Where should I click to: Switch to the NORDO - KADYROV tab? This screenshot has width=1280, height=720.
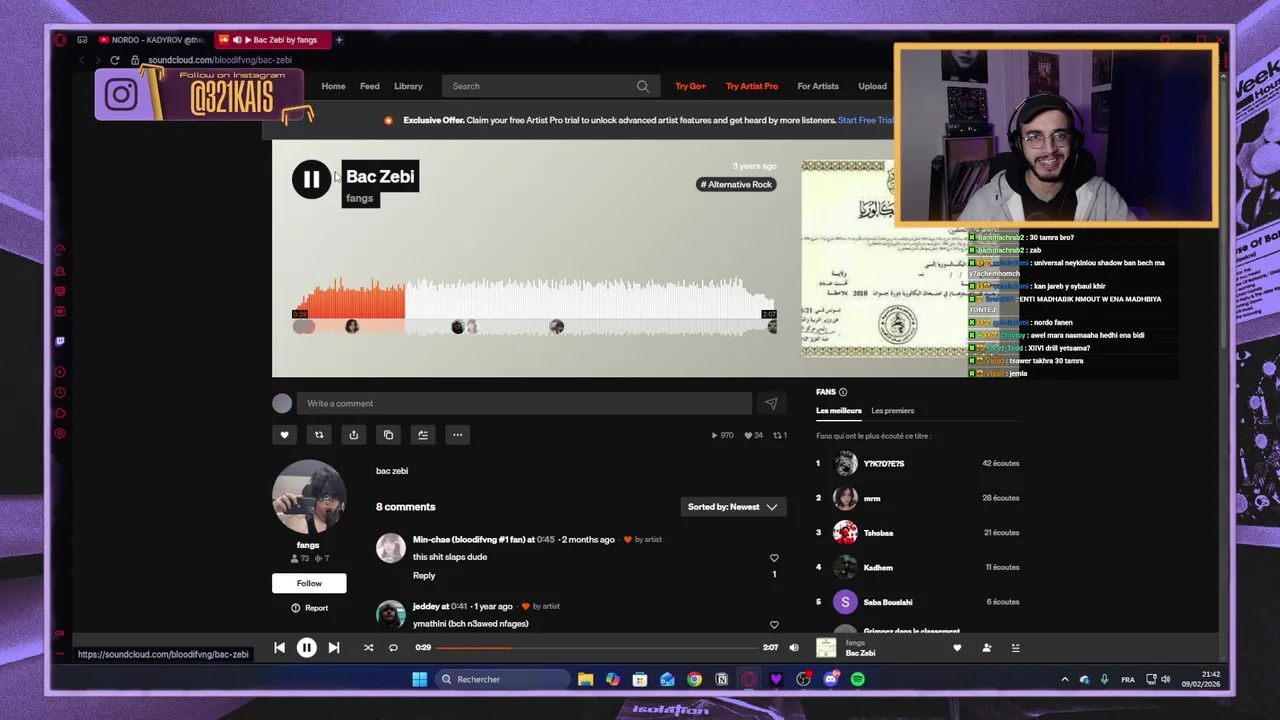coord(151,40)
